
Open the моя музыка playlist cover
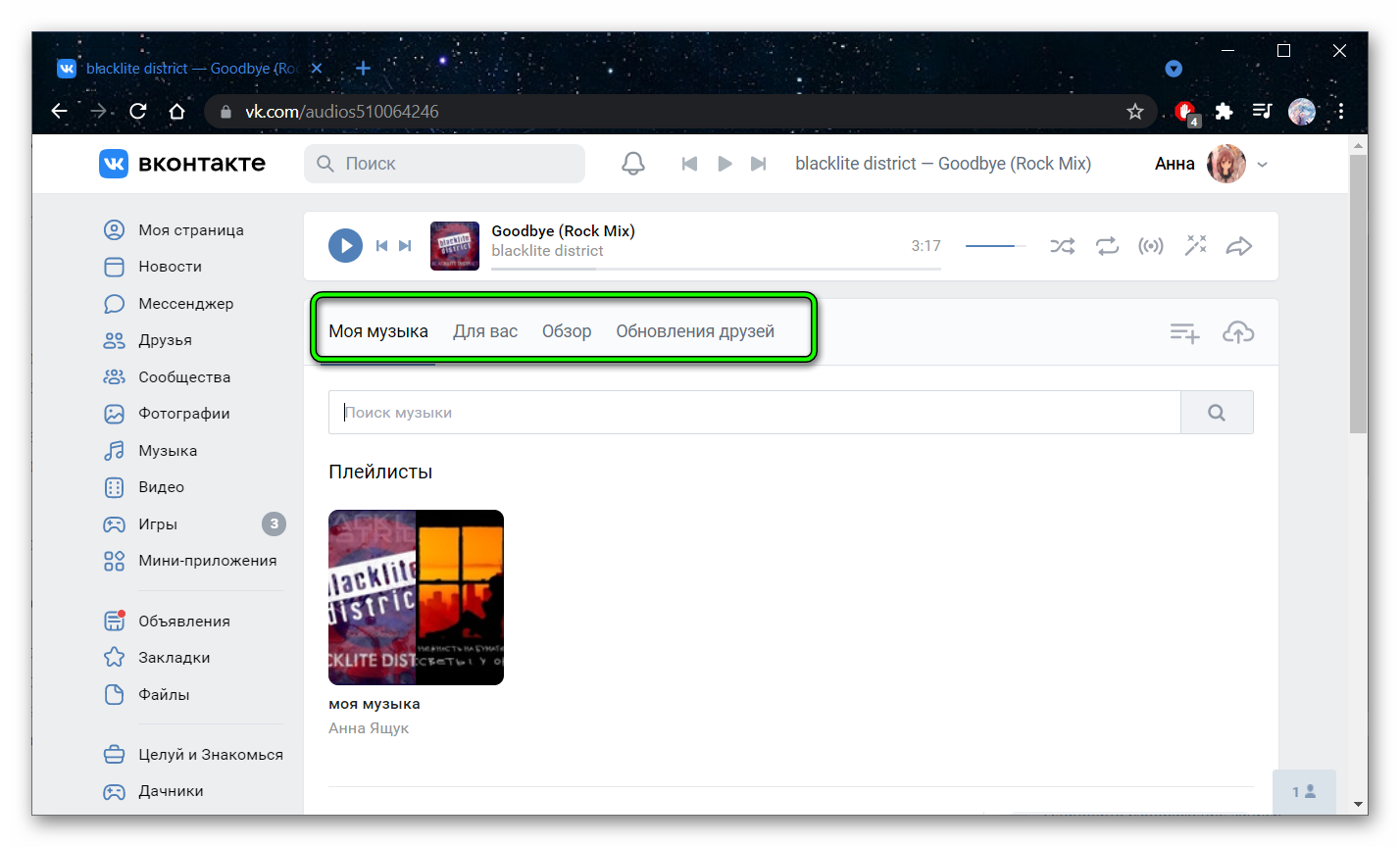pyautogui.click(x=416, y=597)
